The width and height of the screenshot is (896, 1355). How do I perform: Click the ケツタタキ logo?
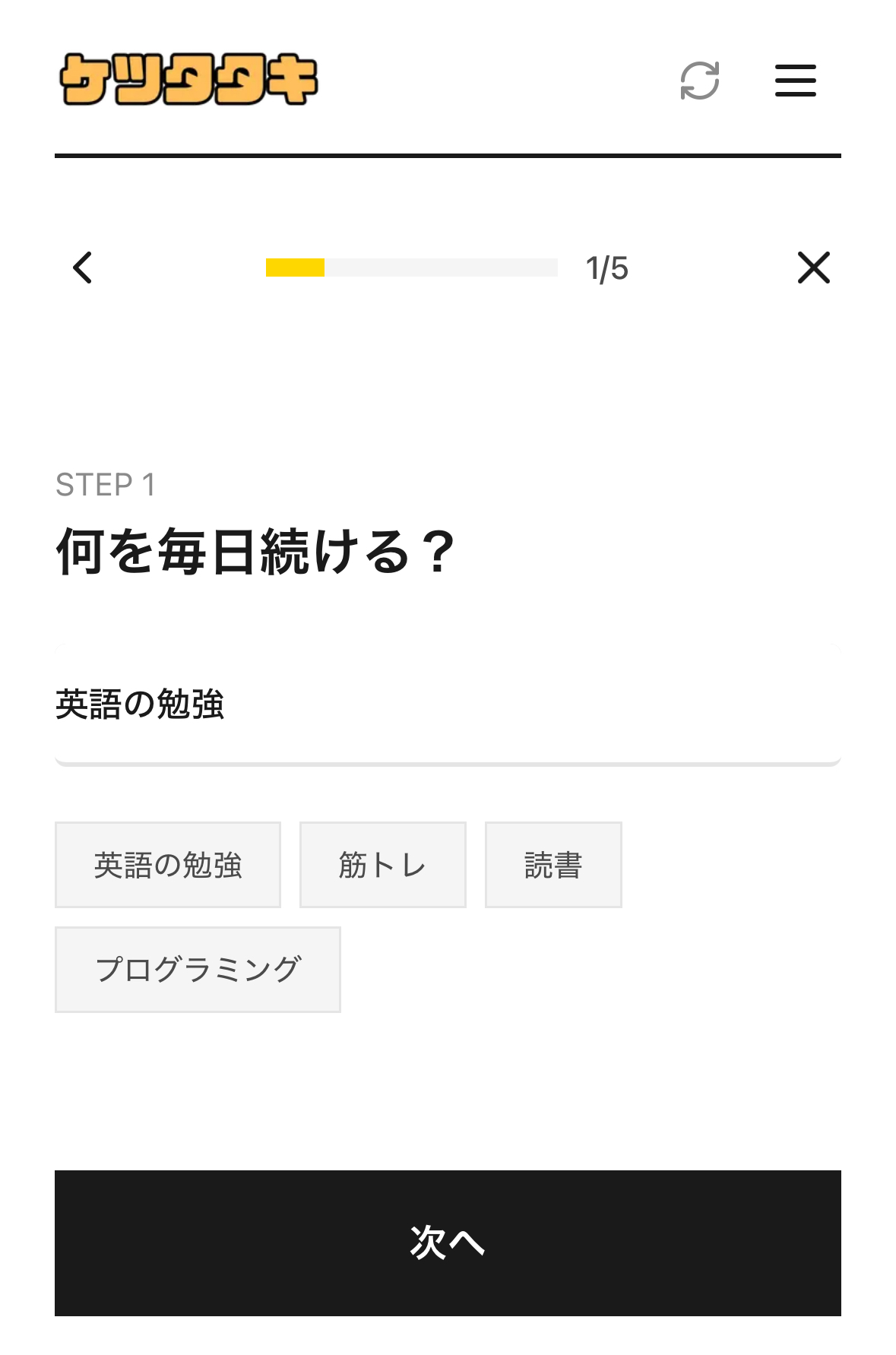click(x=188, y=80)
